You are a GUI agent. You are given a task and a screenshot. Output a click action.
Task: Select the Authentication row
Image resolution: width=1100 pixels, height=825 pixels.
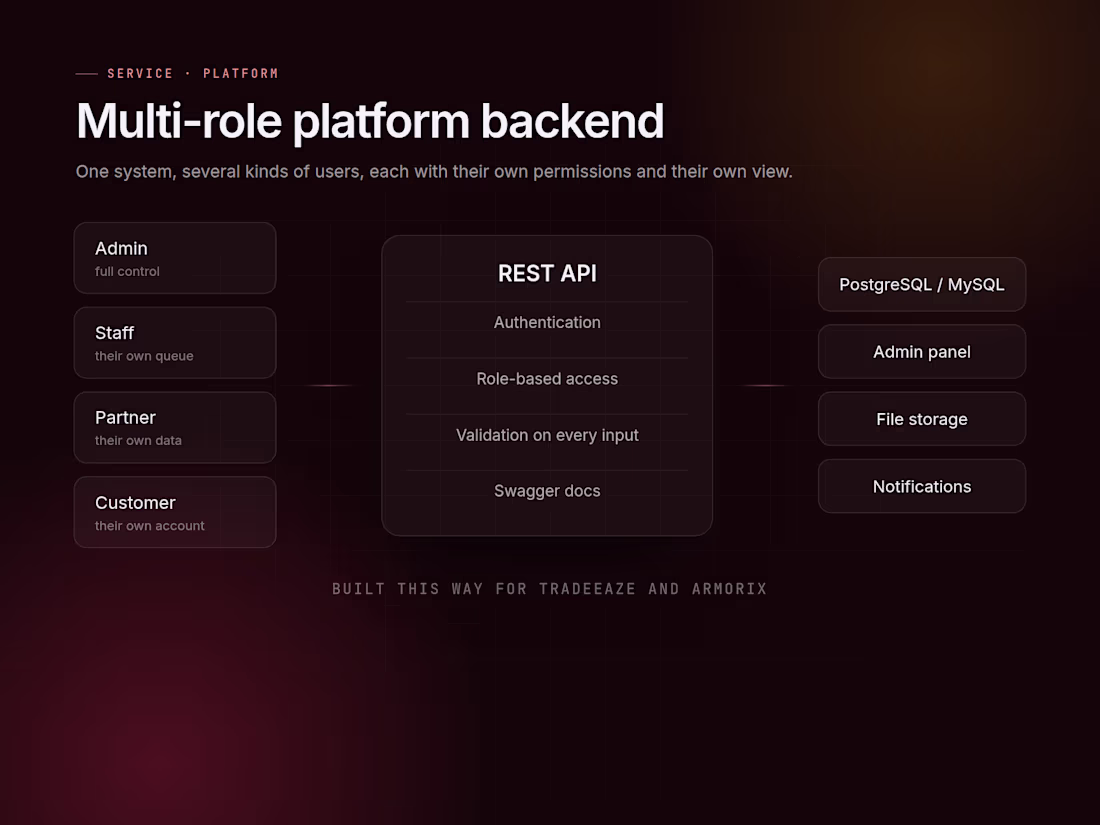click(x=547, y=323)
